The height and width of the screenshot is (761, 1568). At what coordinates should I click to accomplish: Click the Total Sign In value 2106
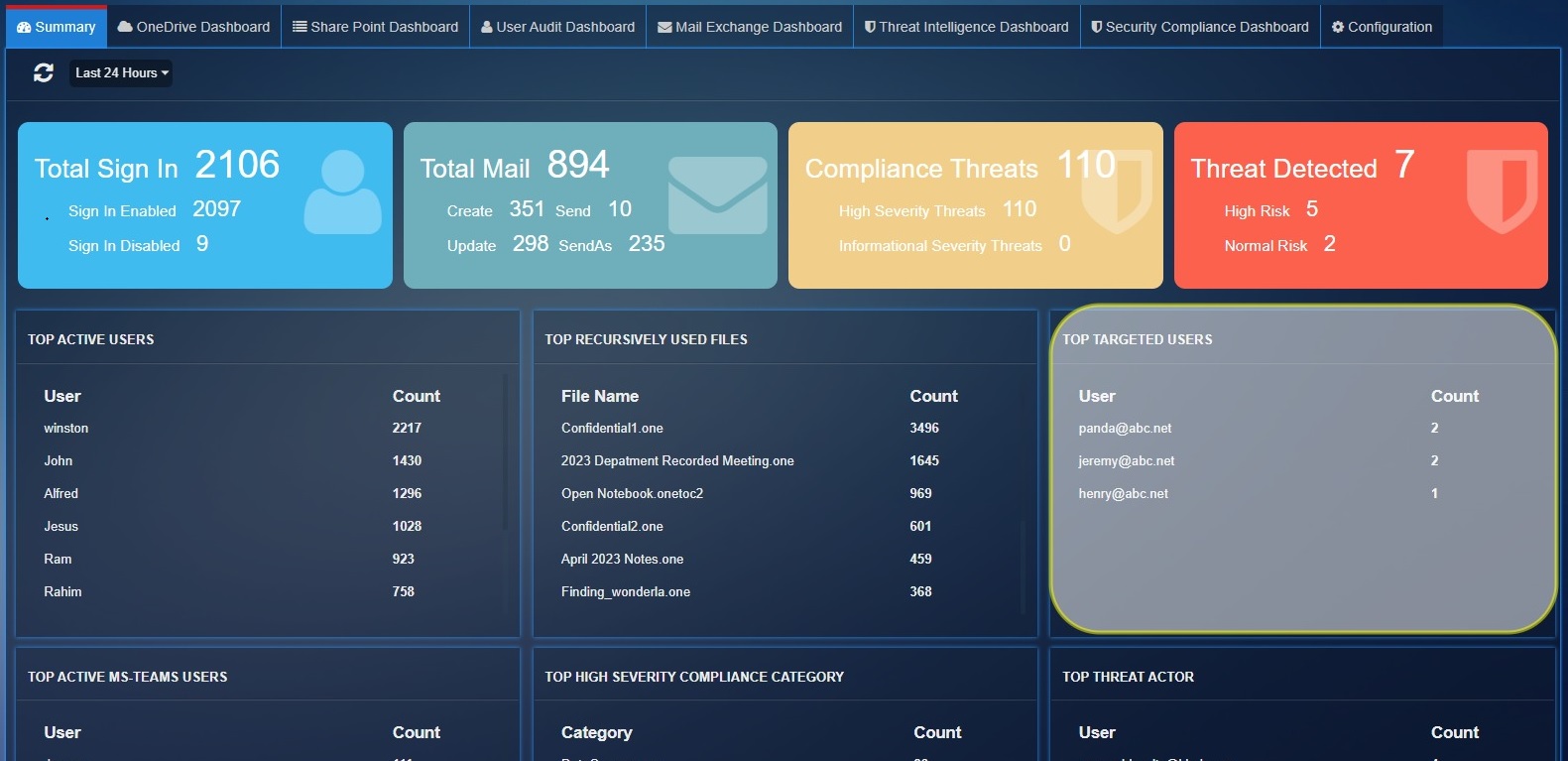237,165
